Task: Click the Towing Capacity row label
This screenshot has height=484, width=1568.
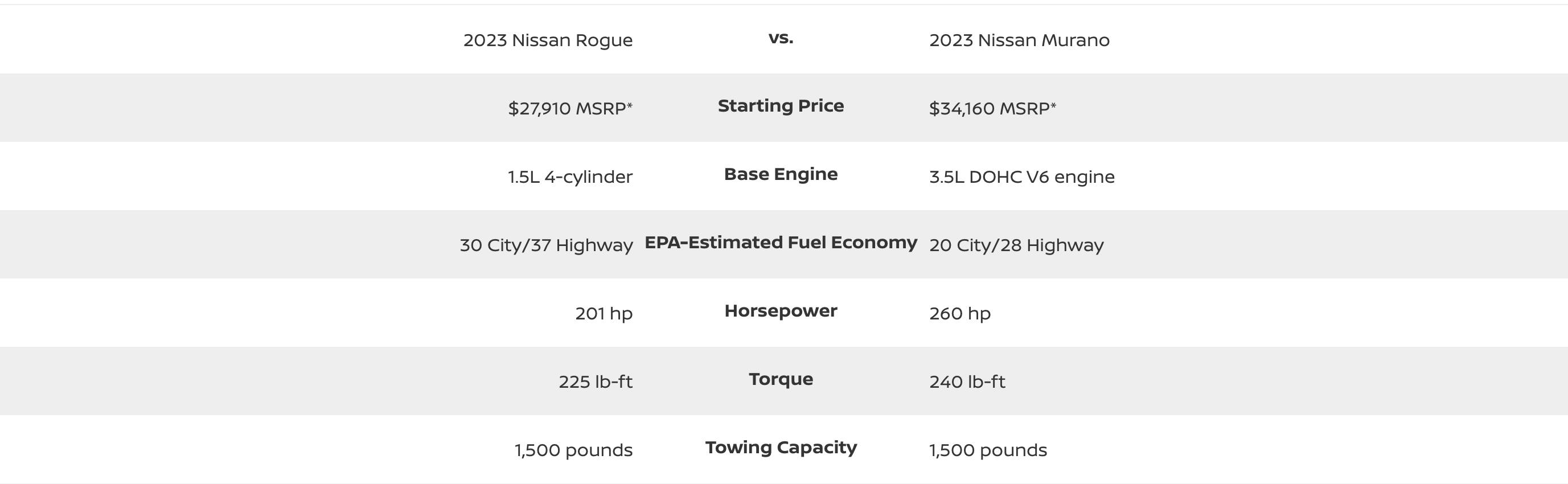Action: 781,448
